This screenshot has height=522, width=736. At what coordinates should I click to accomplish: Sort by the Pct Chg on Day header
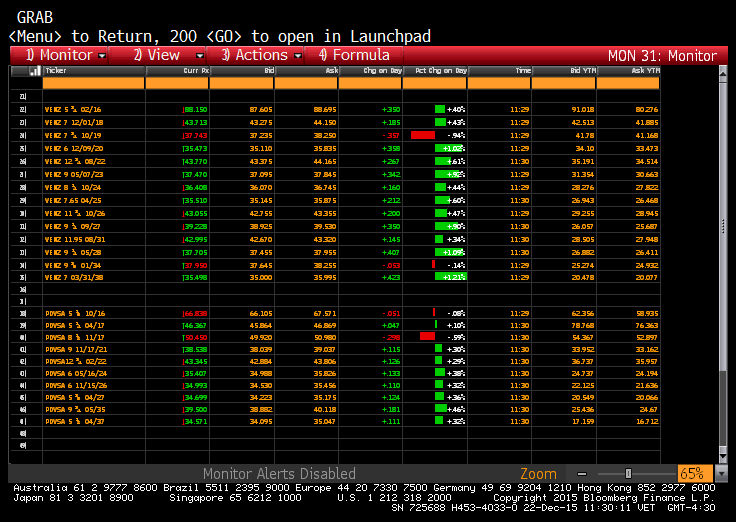(x=435, y=71)
